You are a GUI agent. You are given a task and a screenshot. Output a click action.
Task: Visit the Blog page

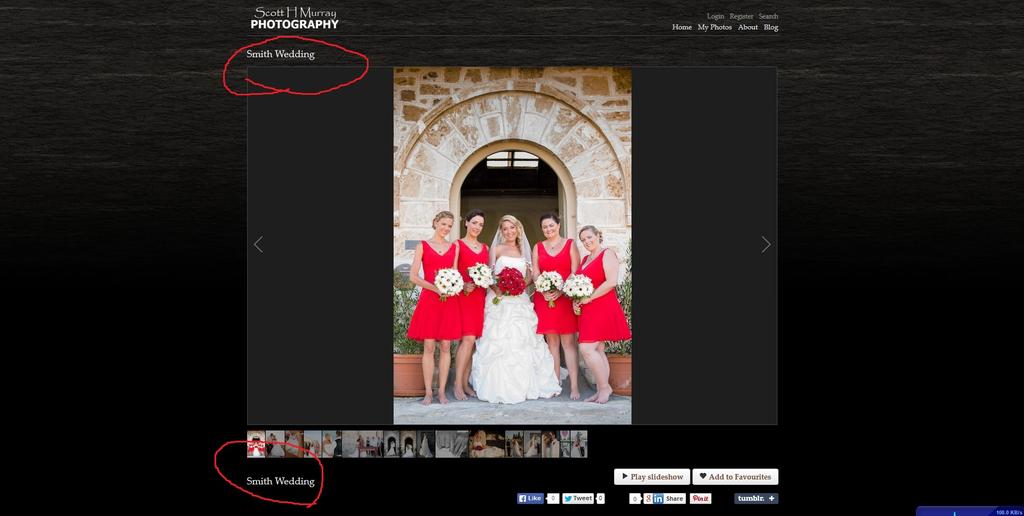point(771,27)
